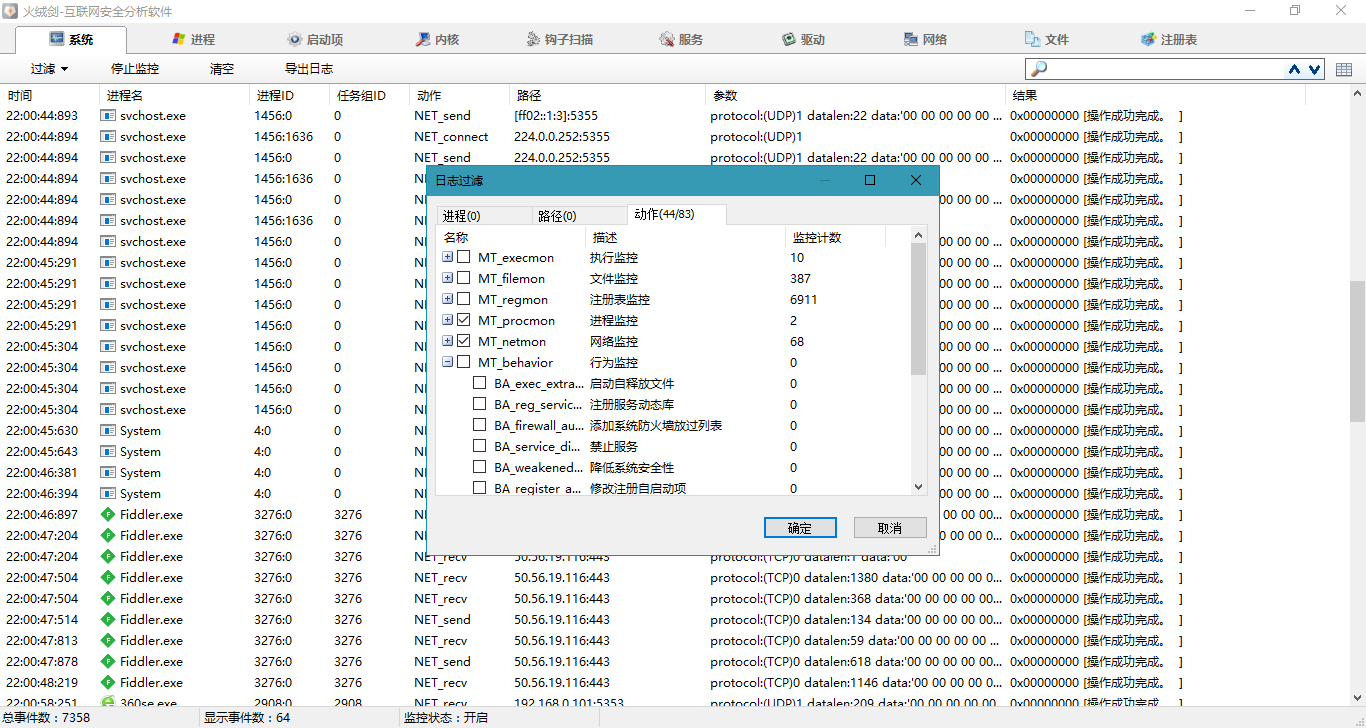The height and width of the screenshot is (728, 1366).
Task: Open the 注册表 registry tab
Action: tap(1168, 40)
